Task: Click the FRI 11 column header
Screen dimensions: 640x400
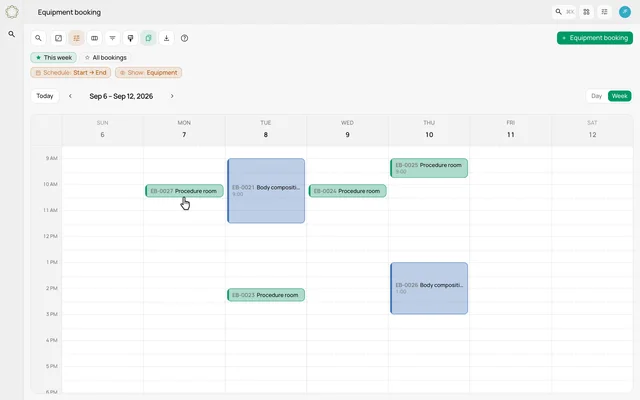Action: point(511,129)
